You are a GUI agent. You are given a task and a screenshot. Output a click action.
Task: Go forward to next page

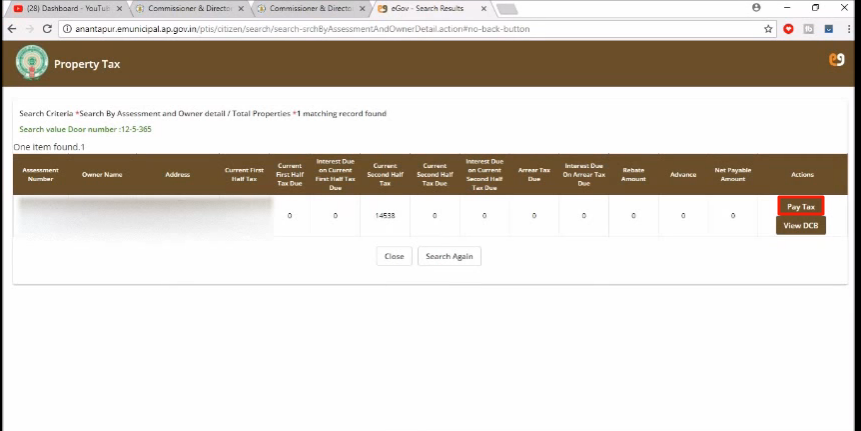(x=30, y=29)
